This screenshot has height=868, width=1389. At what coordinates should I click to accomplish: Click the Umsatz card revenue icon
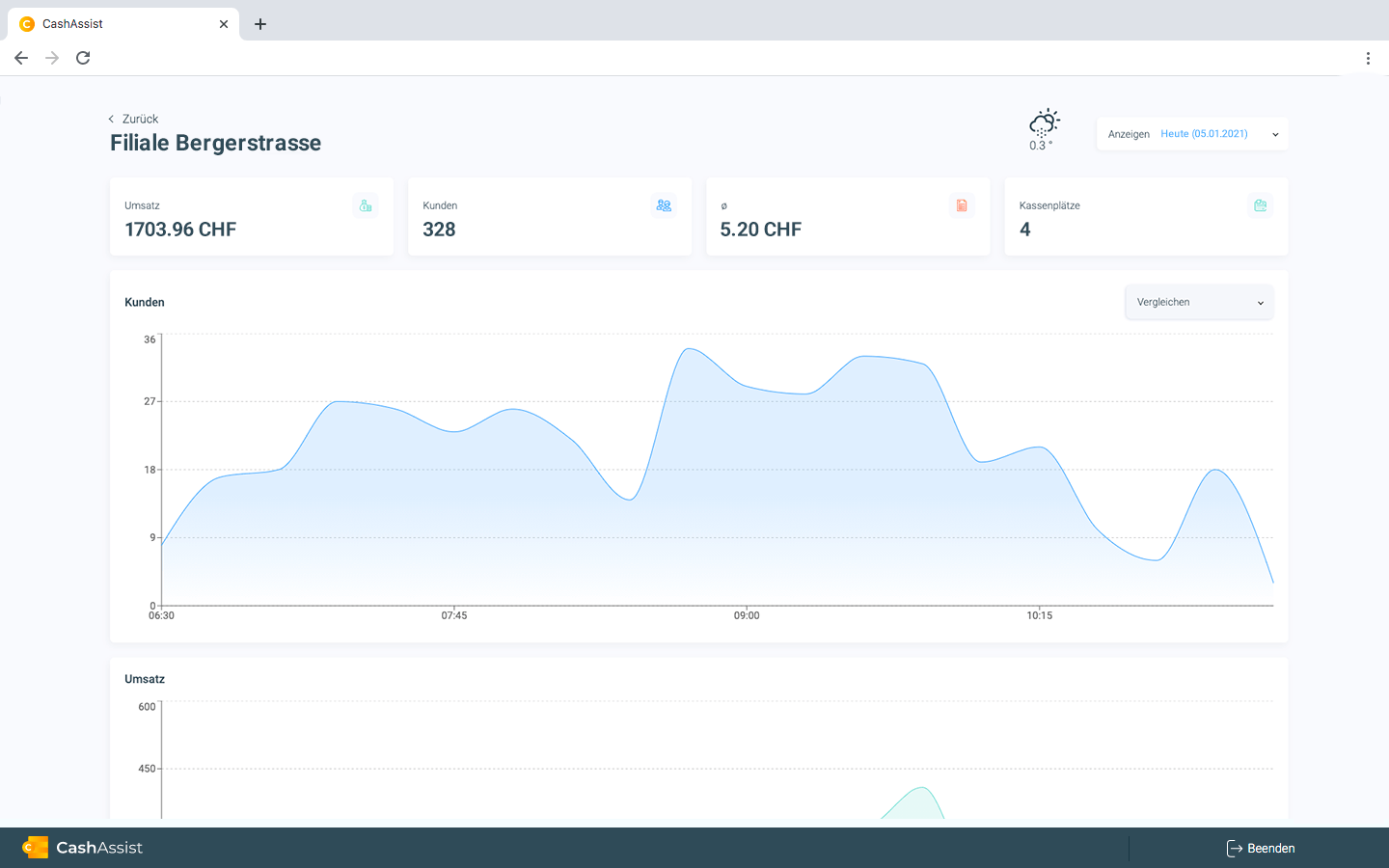366,205
